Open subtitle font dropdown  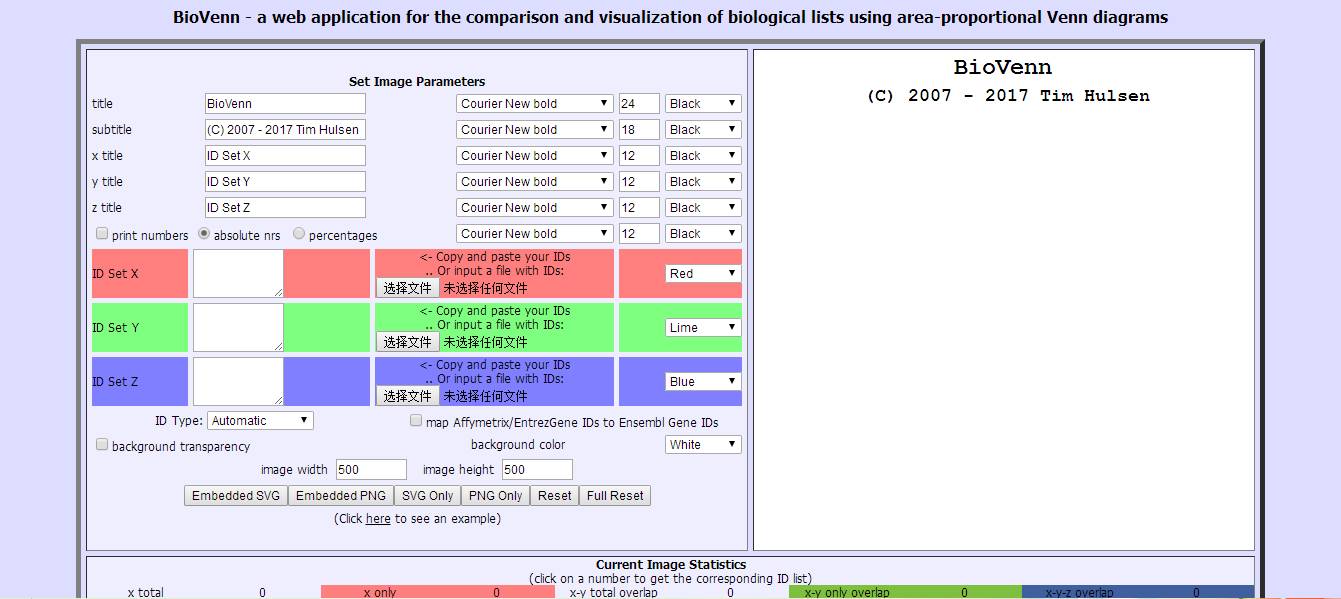pos(535,129)
